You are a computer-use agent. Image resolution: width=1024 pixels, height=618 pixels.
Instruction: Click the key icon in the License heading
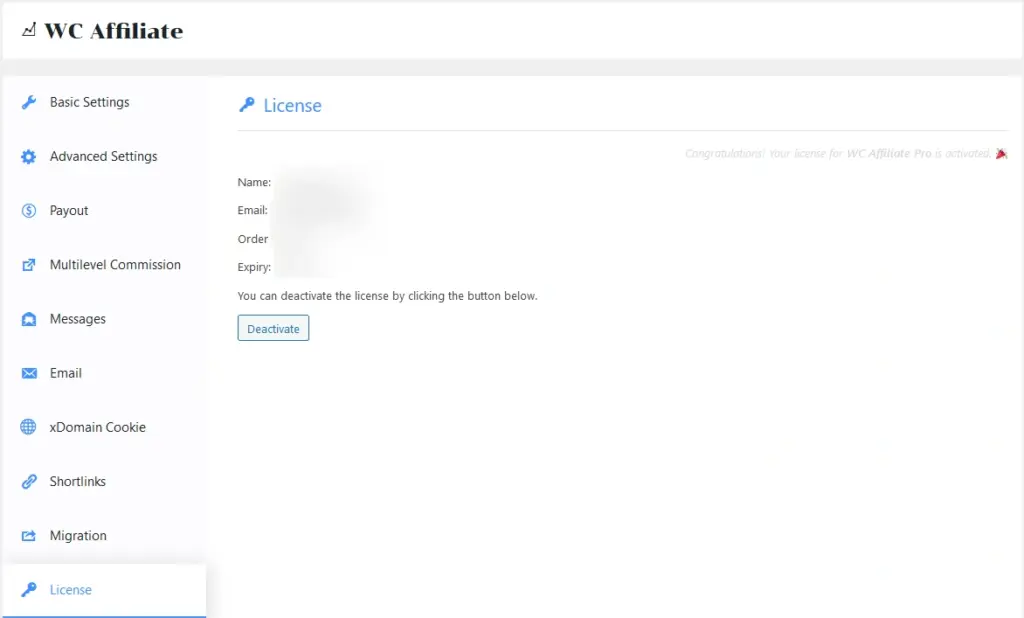[x=247, y=105]
